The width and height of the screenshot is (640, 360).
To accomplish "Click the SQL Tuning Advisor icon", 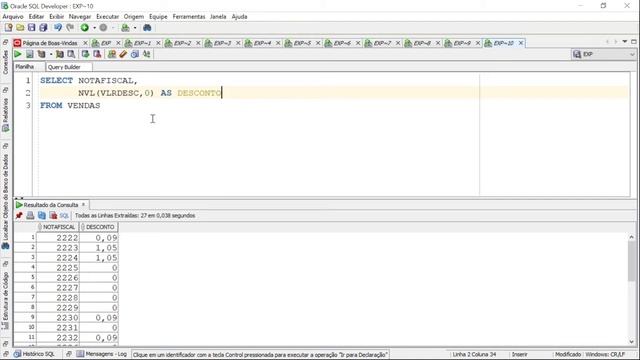I will coord(71,54).
